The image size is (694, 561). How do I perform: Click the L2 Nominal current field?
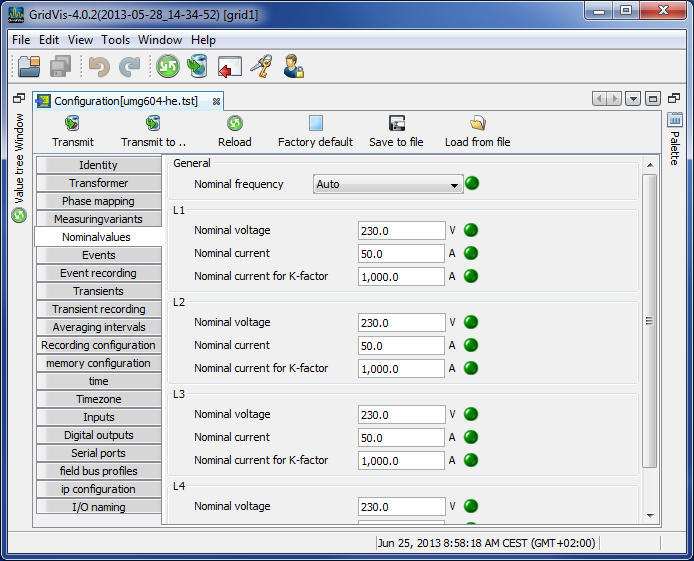pyautogui.click(x=401, y=346)
